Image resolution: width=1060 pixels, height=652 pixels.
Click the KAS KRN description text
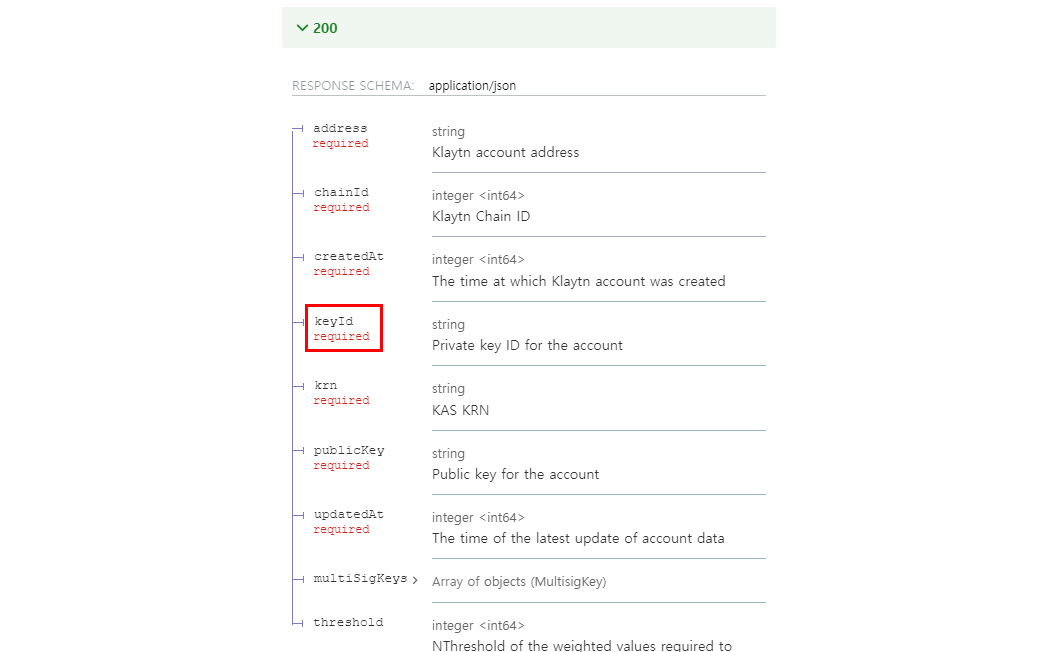point(460,410)
